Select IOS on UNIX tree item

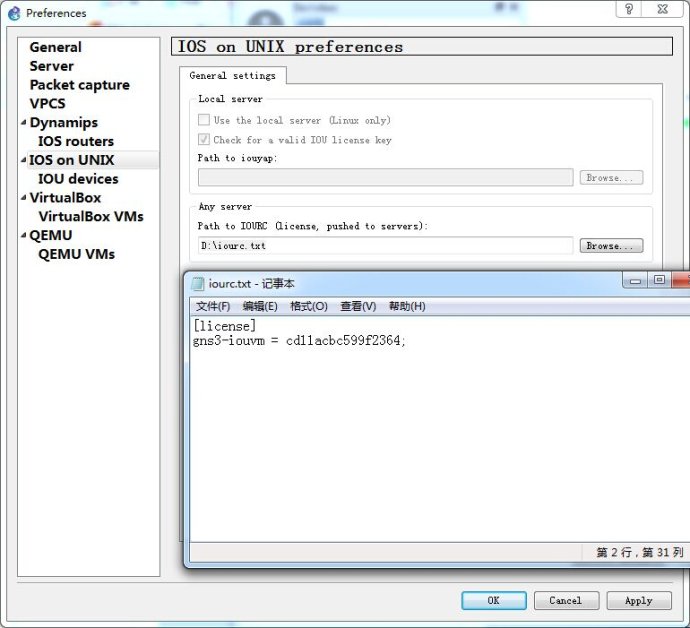(x=72, y=160)
